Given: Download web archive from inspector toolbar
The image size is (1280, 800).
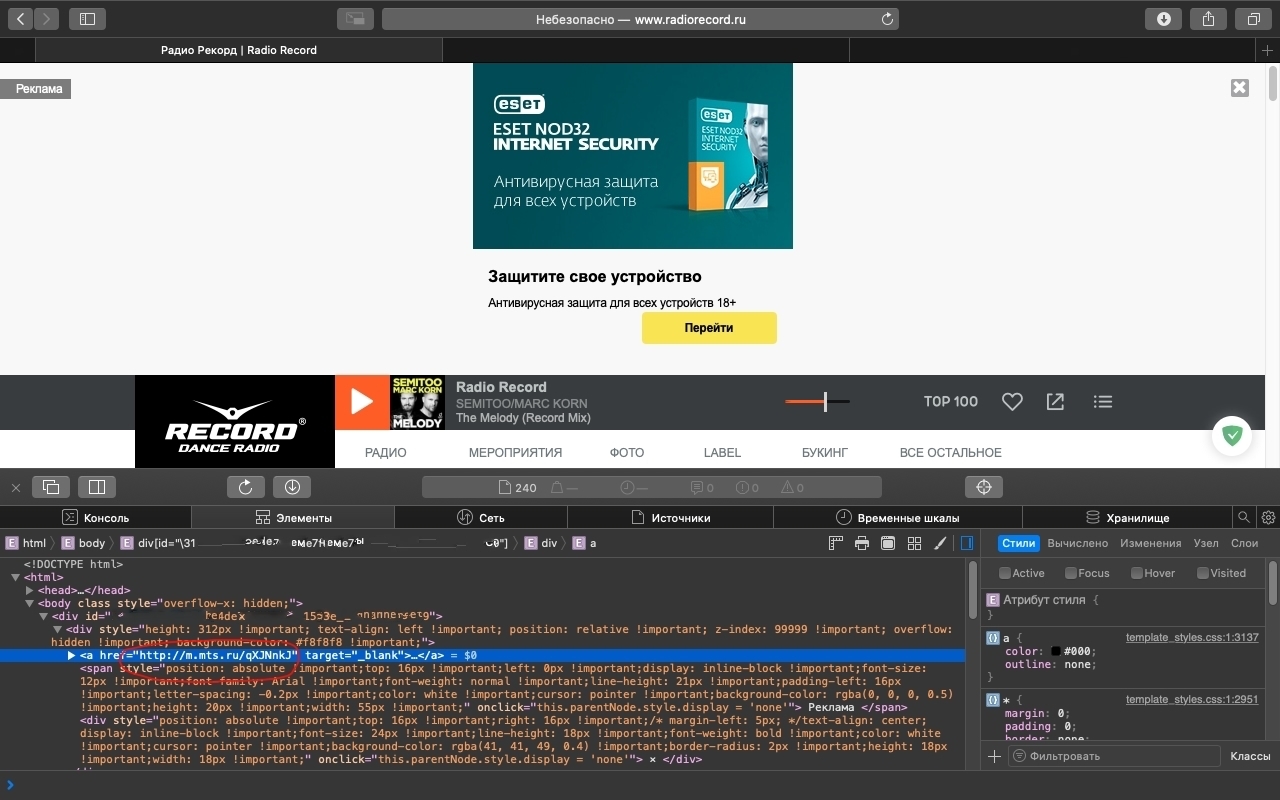Looking at the screenshot, I should tap(292, 487).
